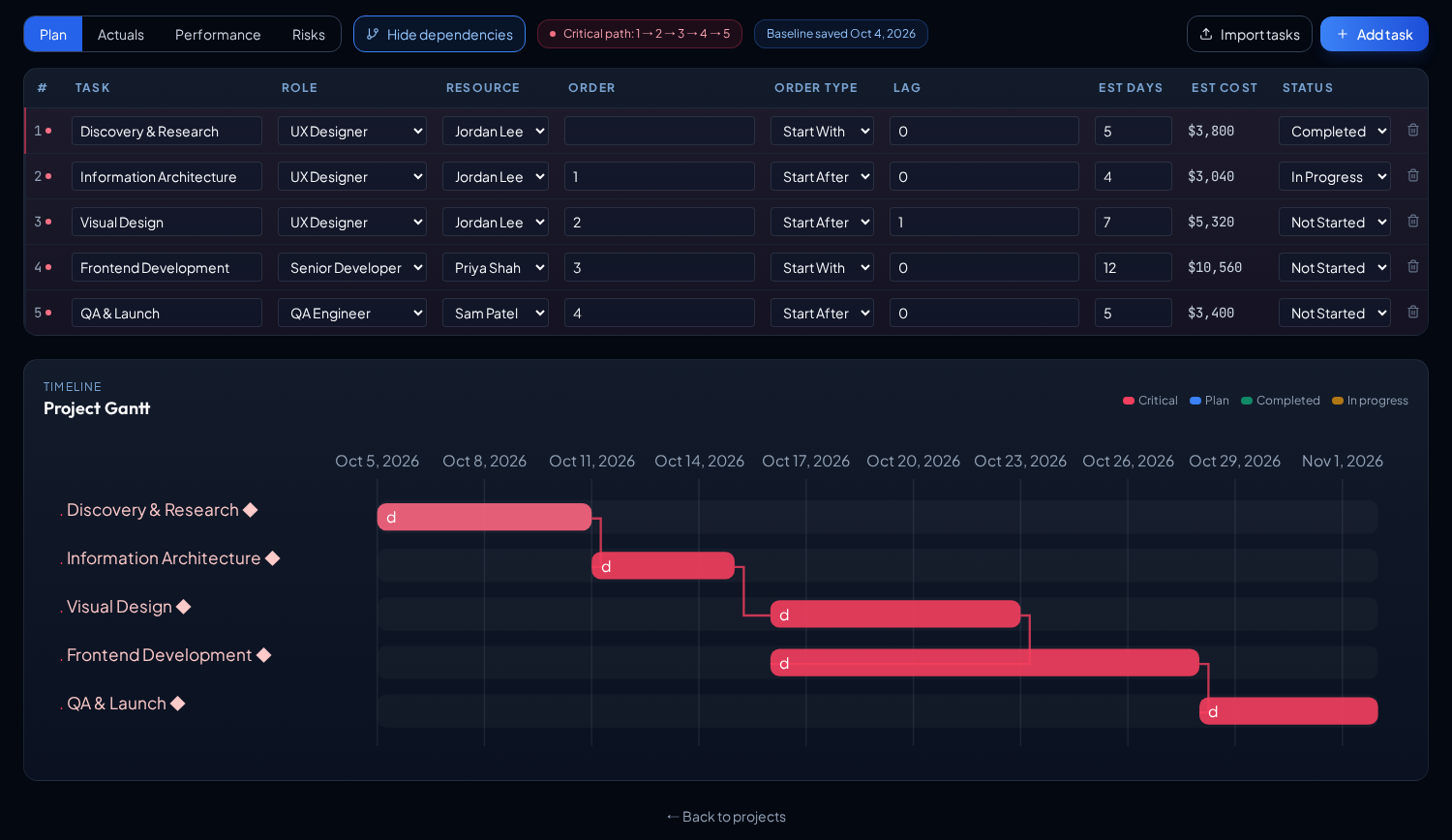Select the QA & Launch Gantt bar
Image resolution: width=1452 pixels, height=840 pixels.
point(1288,710)
